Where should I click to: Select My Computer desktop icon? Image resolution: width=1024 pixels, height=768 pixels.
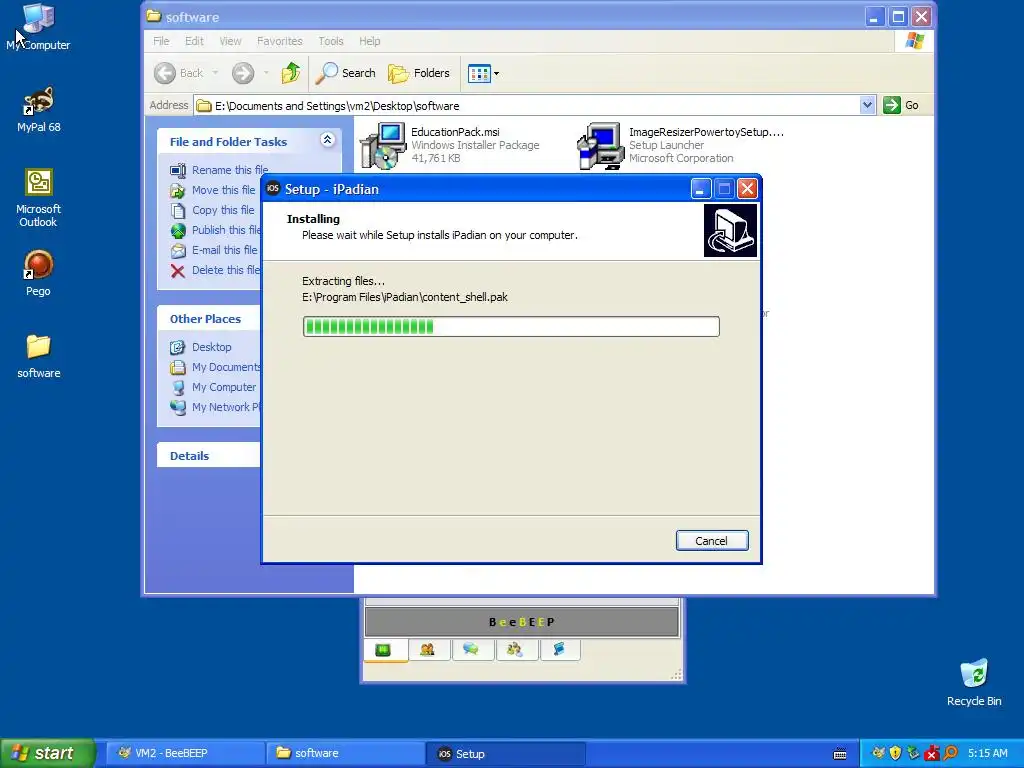(39, 27)
